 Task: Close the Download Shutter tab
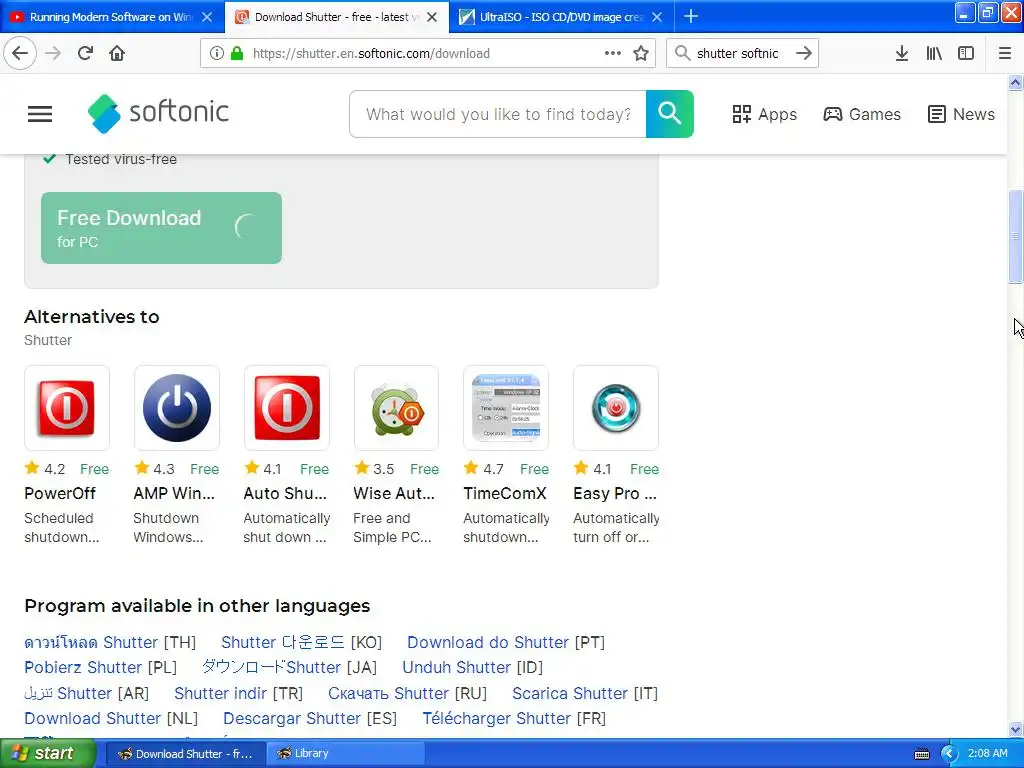pyautogui.click(x=432, y=17)
